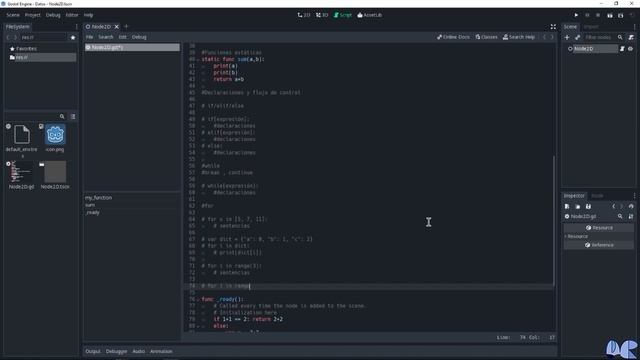The height and width of the screenshot is (360, 640).
Task: Toggle favorite star for current folder
Action: [73, 37]
